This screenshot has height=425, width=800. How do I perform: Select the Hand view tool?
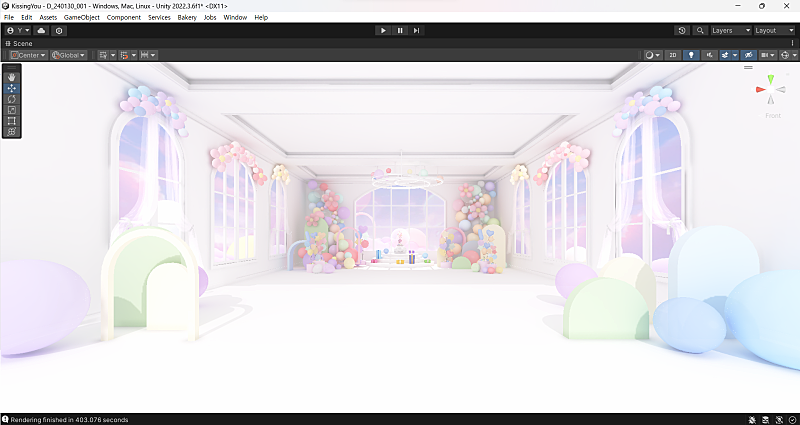click(11, 77)
